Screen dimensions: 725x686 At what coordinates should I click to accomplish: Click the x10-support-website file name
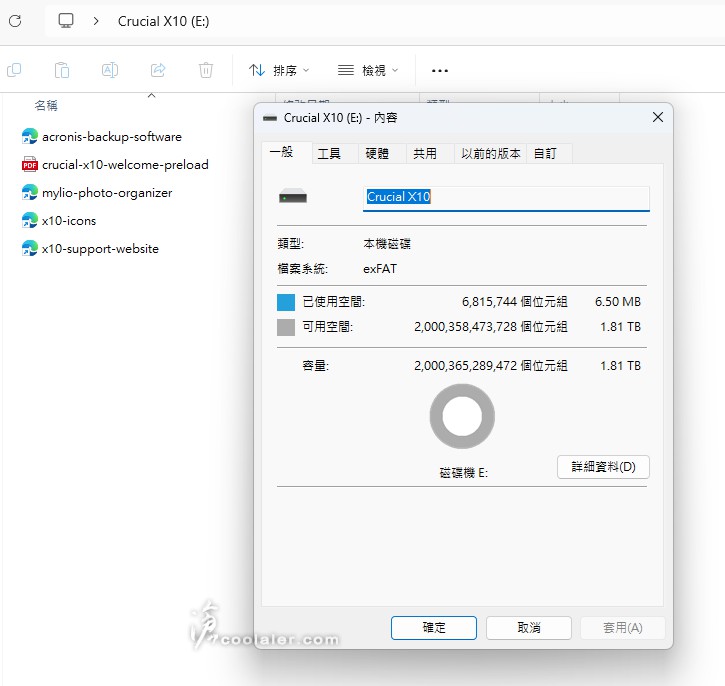[x=100, y=249]
